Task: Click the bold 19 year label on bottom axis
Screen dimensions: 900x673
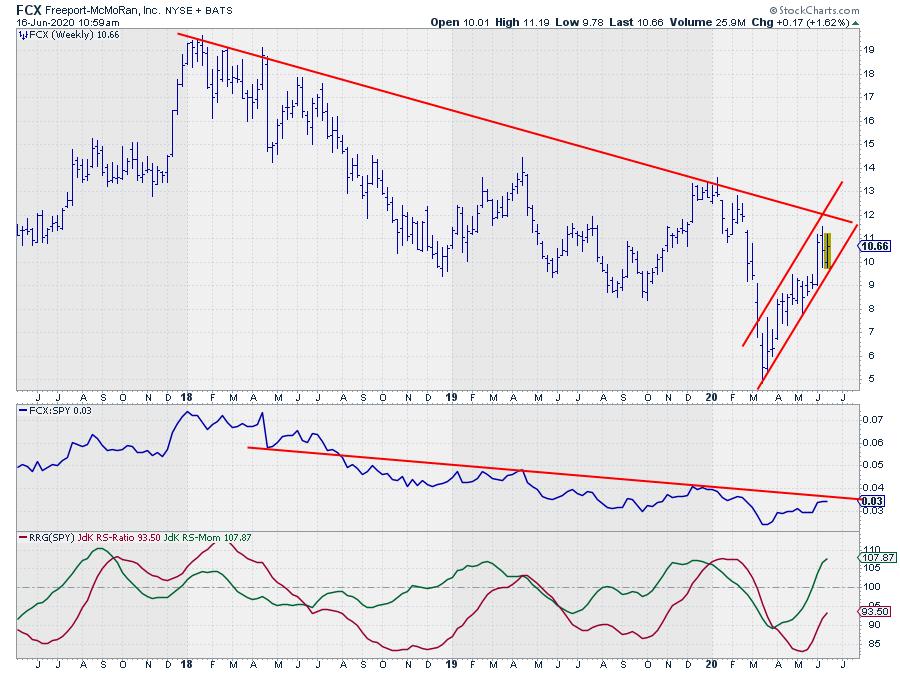Action: click(452, 664)
